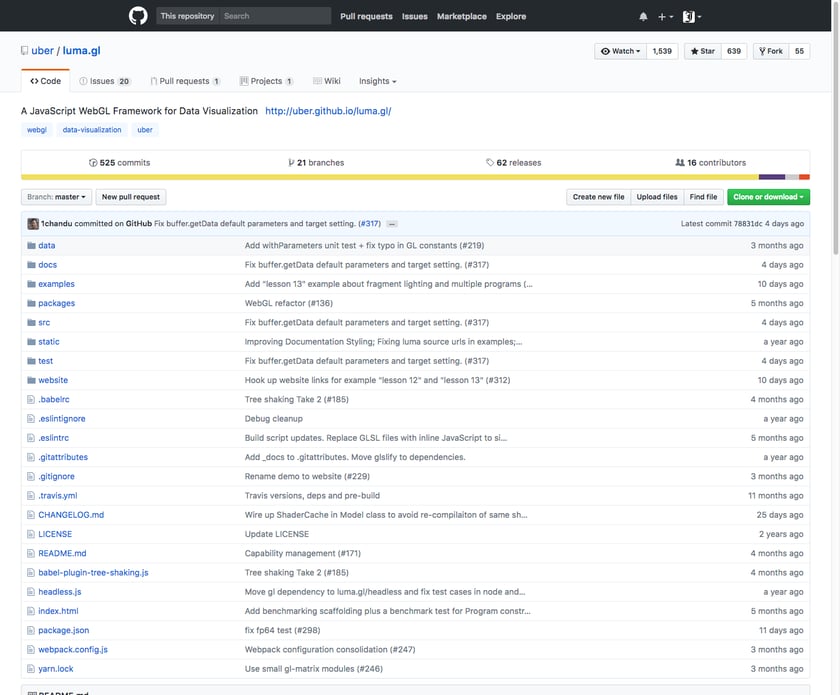The width and height of the screenshot is (840, 695).
Task: Open the uber.github.io/luma.gl website link
Action: (328, 111)
